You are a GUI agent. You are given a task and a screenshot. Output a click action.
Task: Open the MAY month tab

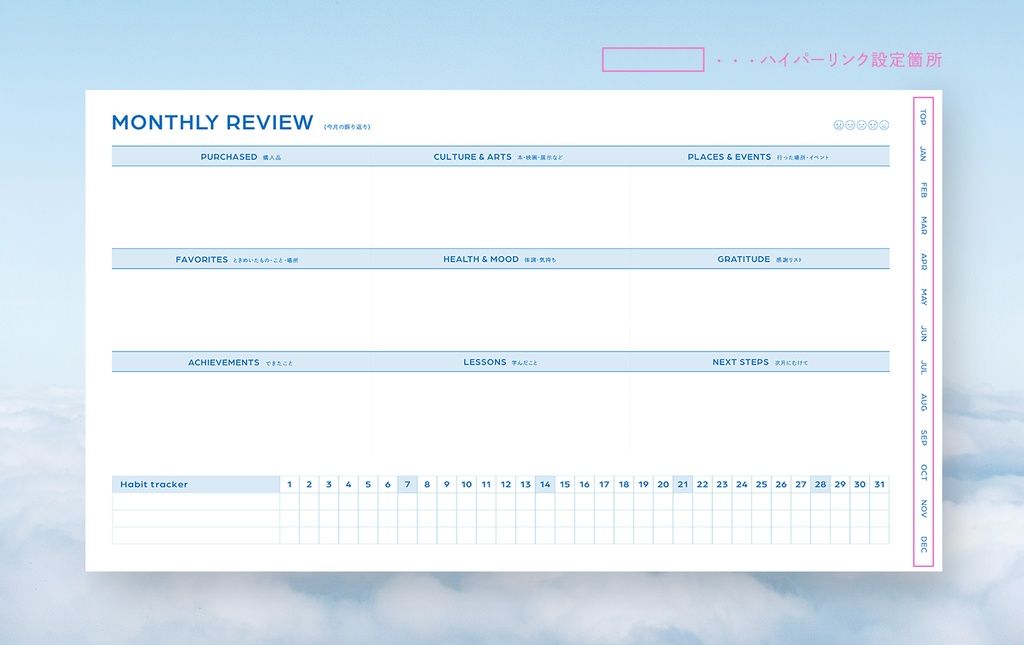tap(923, 297)
